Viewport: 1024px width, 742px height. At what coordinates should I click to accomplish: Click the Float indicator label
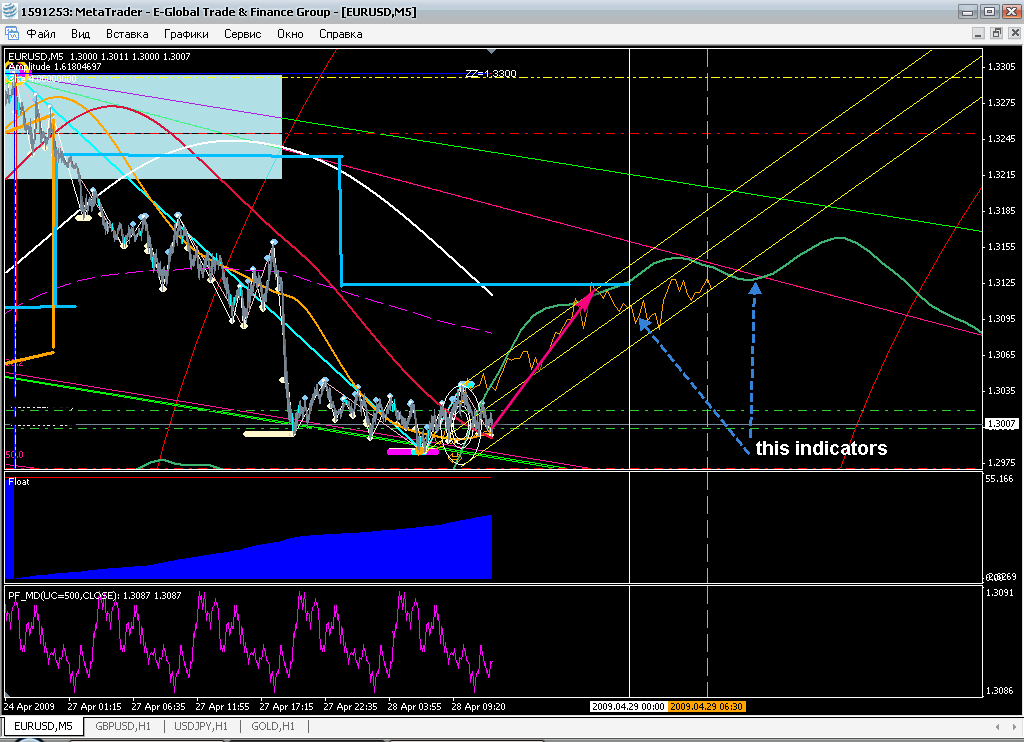19,482
